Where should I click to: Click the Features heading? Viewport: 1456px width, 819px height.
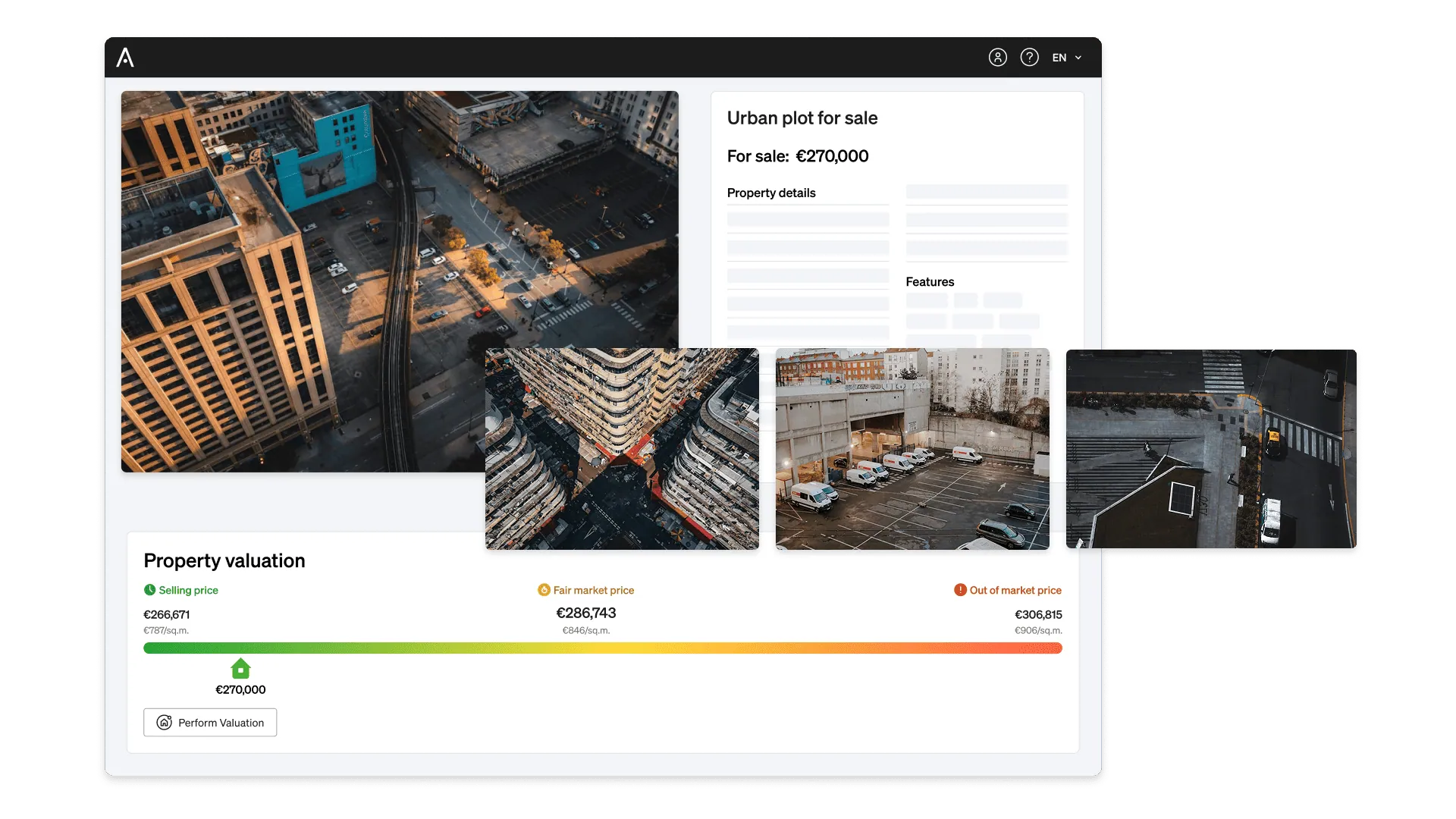click(930, 282)
